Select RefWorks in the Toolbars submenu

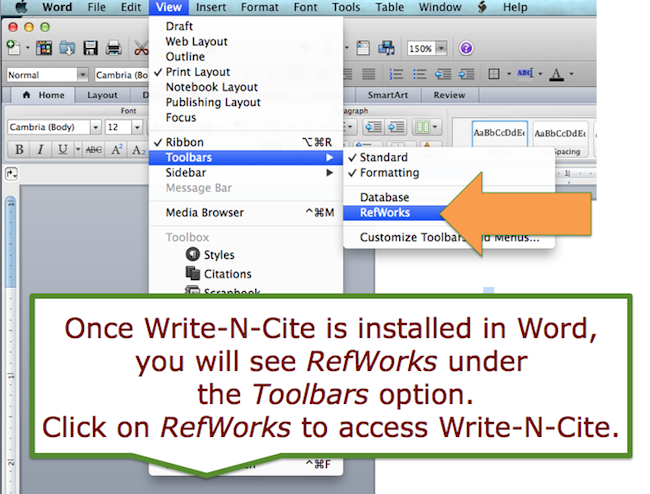[385, 212]
